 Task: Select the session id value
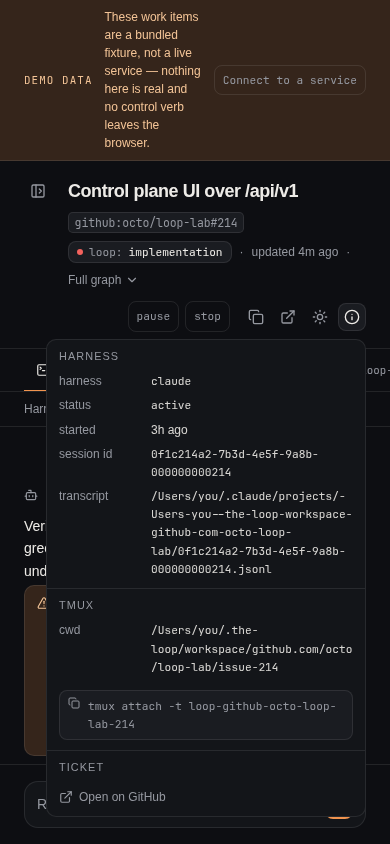(235, 463)
